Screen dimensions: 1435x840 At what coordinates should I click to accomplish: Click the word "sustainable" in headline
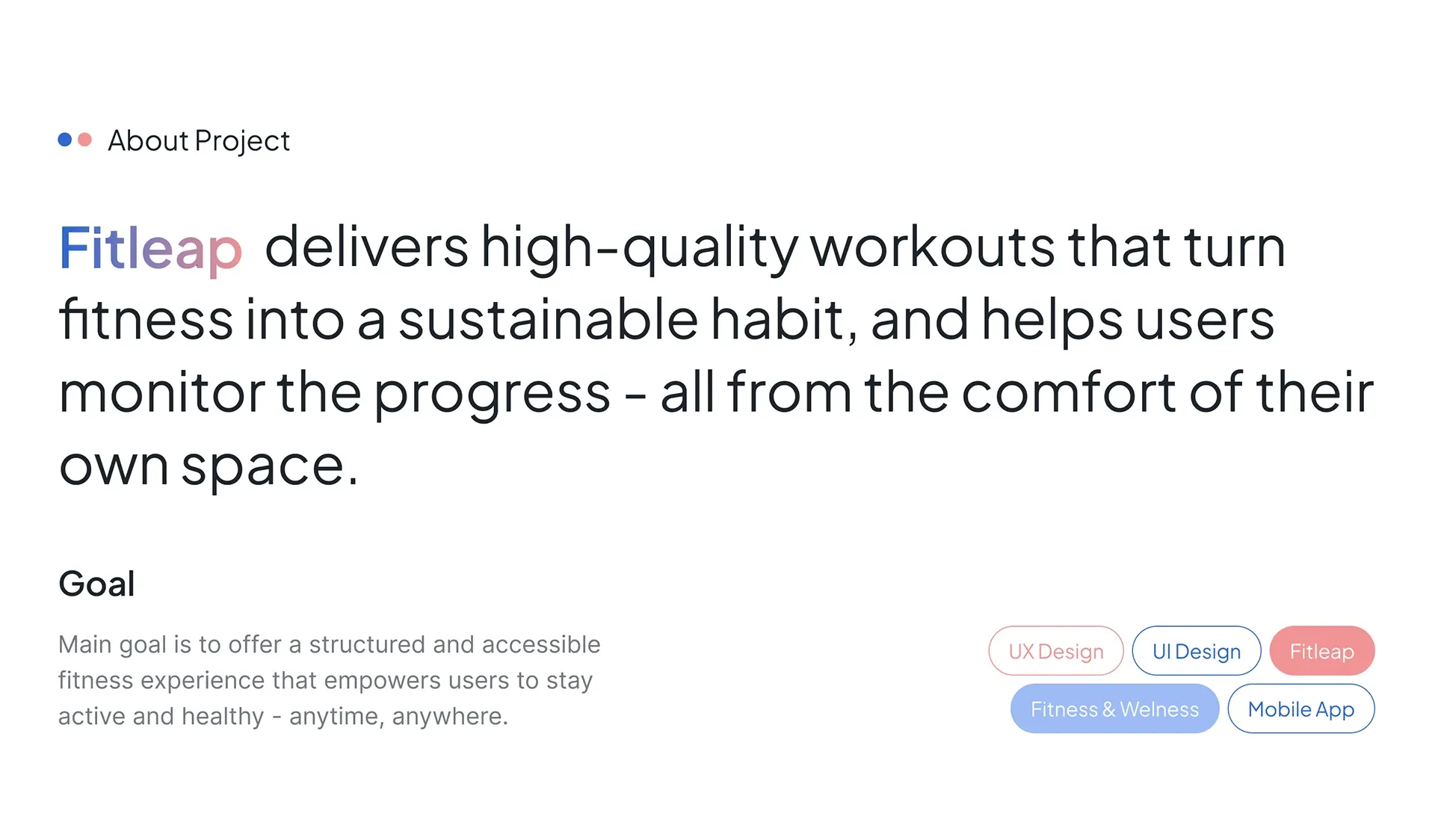[548, 320]
